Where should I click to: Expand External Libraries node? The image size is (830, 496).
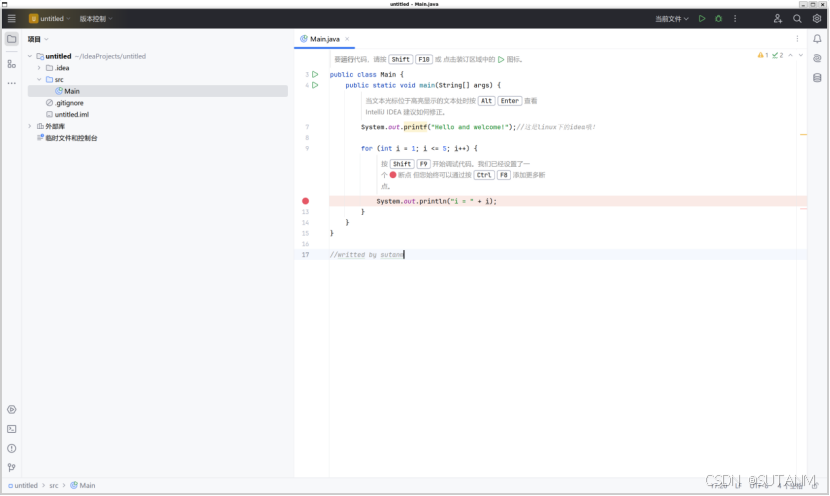coord(30,126)
